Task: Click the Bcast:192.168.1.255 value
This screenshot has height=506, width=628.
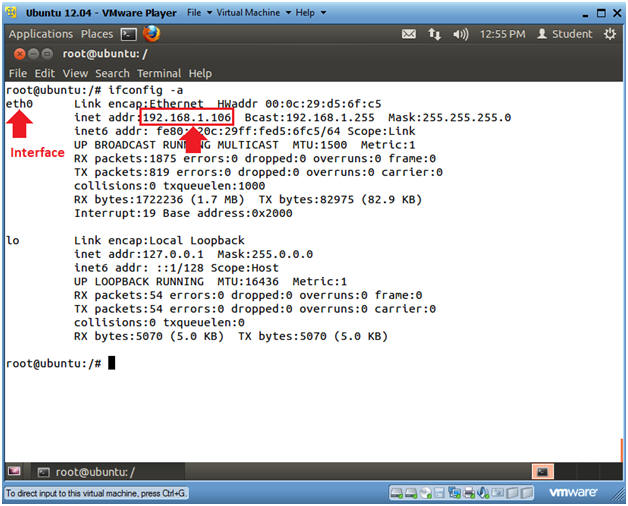Action: 310,117
